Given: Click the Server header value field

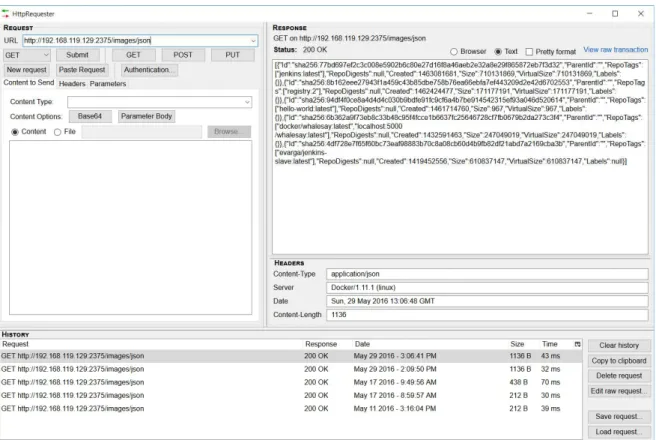Looking at the screenshot, I should 487,288.
